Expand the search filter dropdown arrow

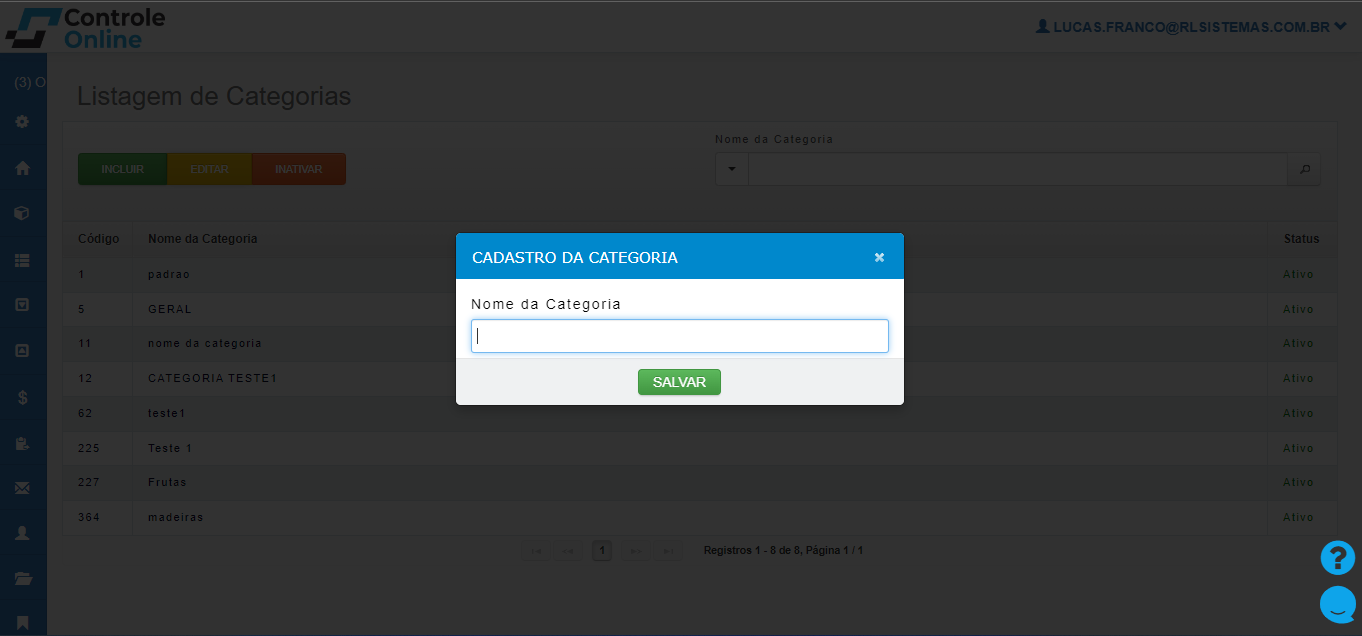pos(731,170)
